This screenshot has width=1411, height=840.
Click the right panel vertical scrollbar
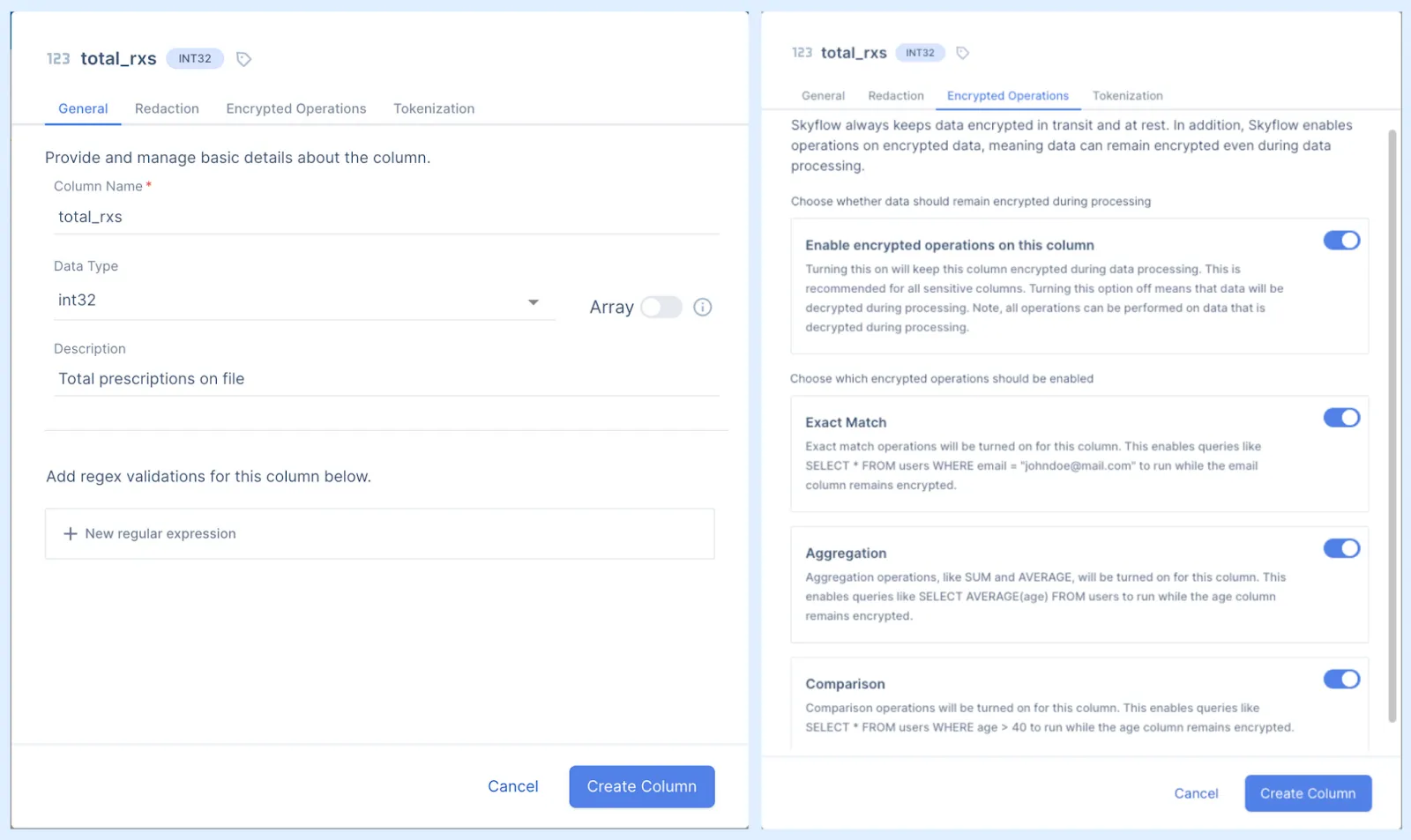click(1392, 423)
